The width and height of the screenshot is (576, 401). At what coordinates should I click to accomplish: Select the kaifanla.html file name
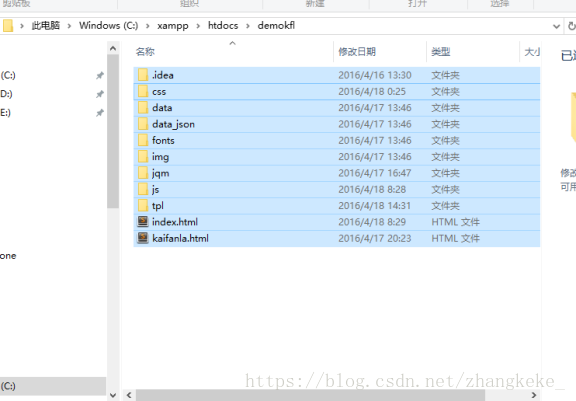(180, 238)
